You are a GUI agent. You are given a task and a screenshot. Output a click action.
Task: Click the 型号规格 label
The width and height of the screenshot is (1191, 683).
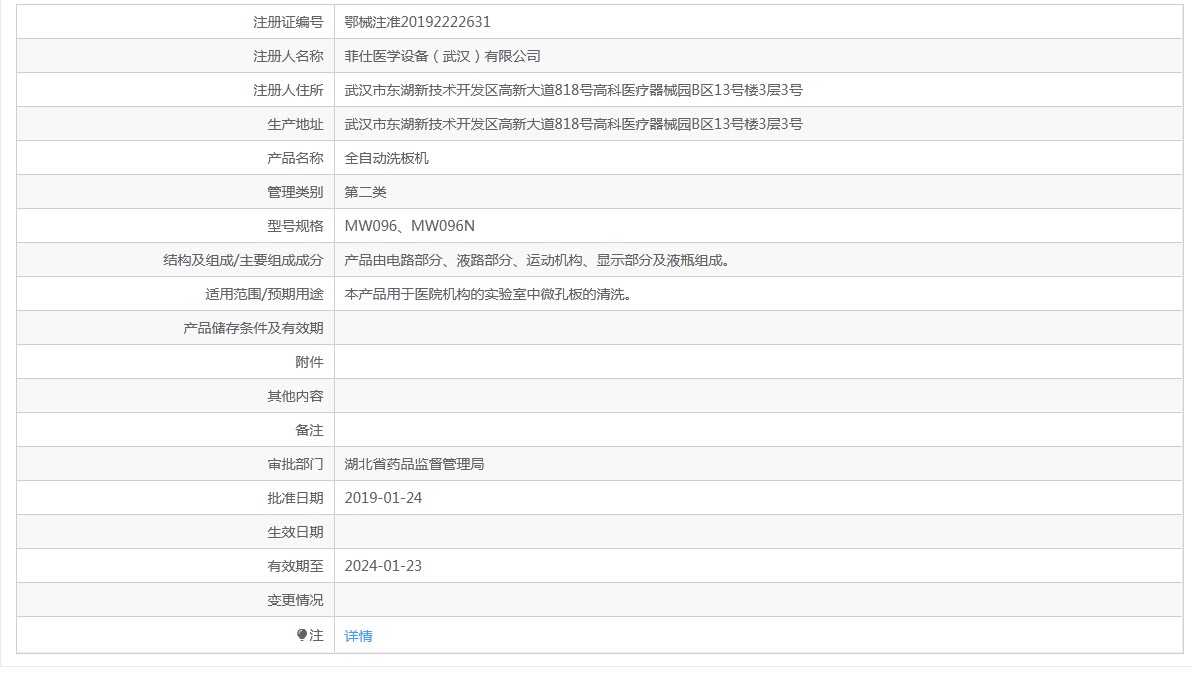pyautogui.click(x=295, y=226)
